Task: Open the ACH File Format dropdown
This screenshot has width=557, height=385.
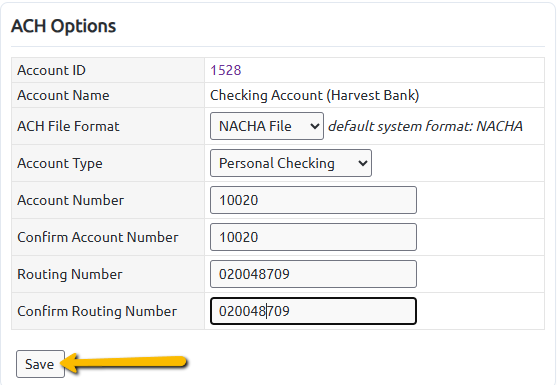Action: click(267, 126)
